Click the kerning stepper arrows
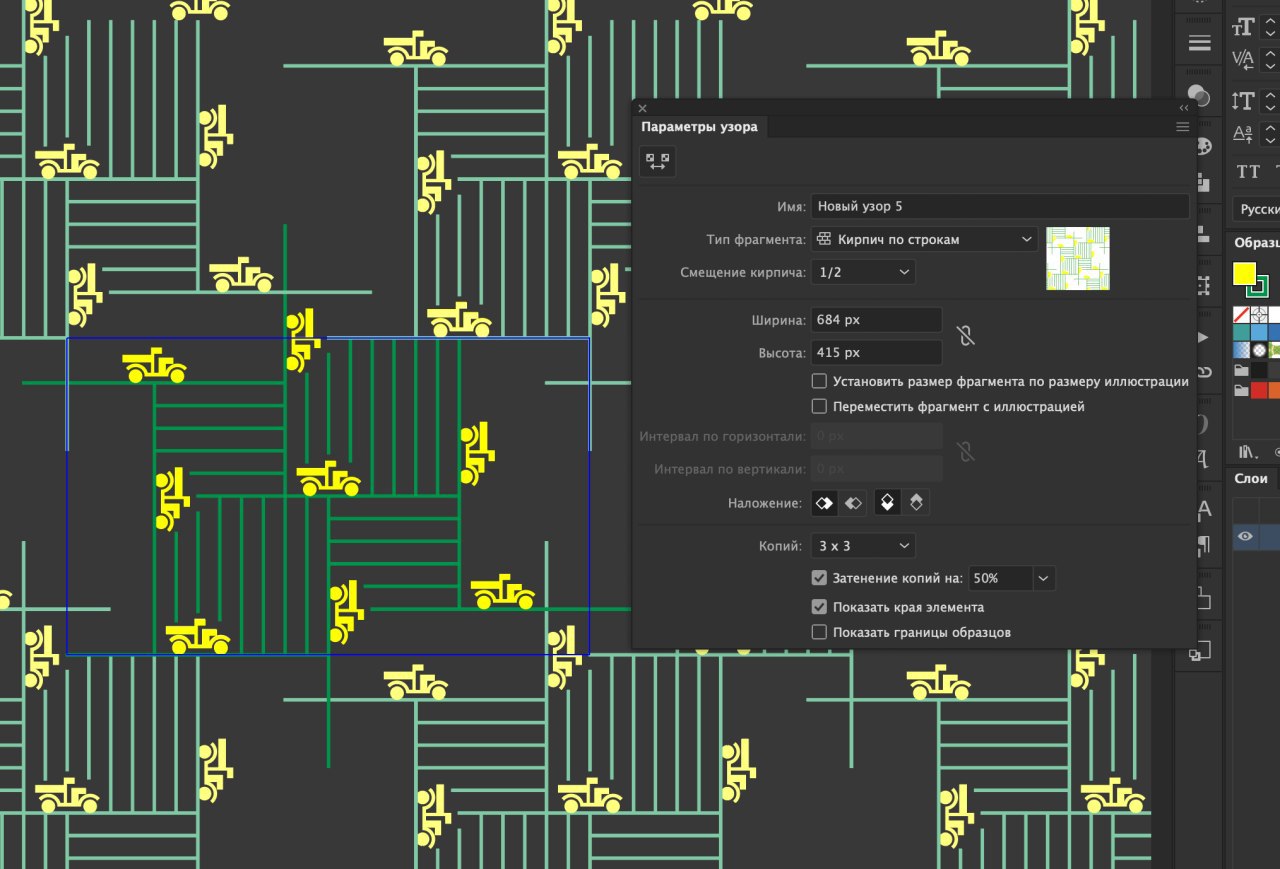 pyautogui.click(x=1270, y=59)
